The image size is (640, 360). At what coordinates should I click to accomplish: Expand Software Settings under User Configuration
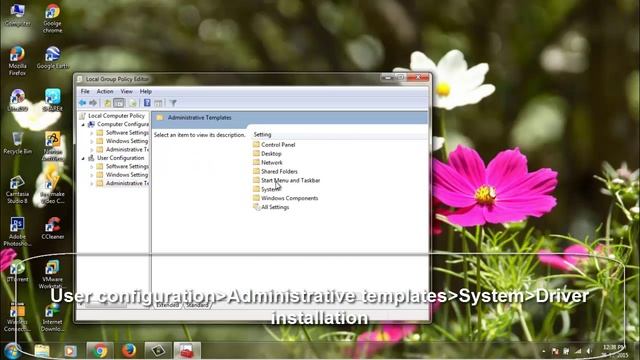[92, 167]
